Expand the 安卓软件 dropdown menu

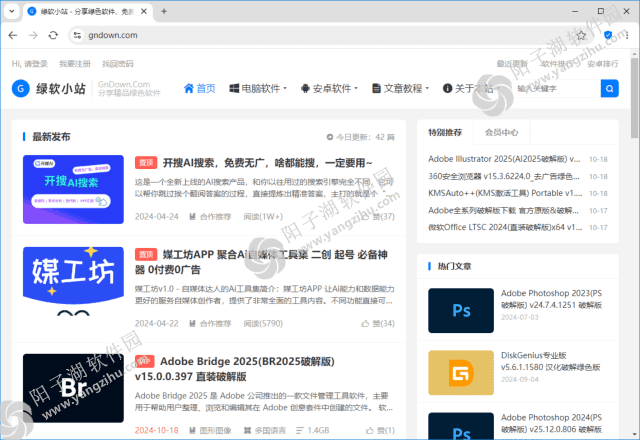pos(329,89)
